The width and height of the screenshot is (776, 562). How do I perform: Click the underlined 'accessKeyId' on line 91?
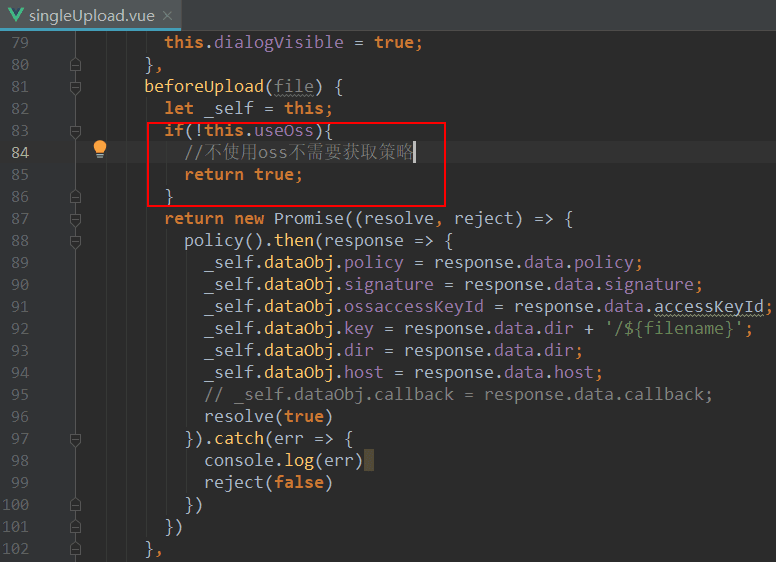tap(709, 307)
